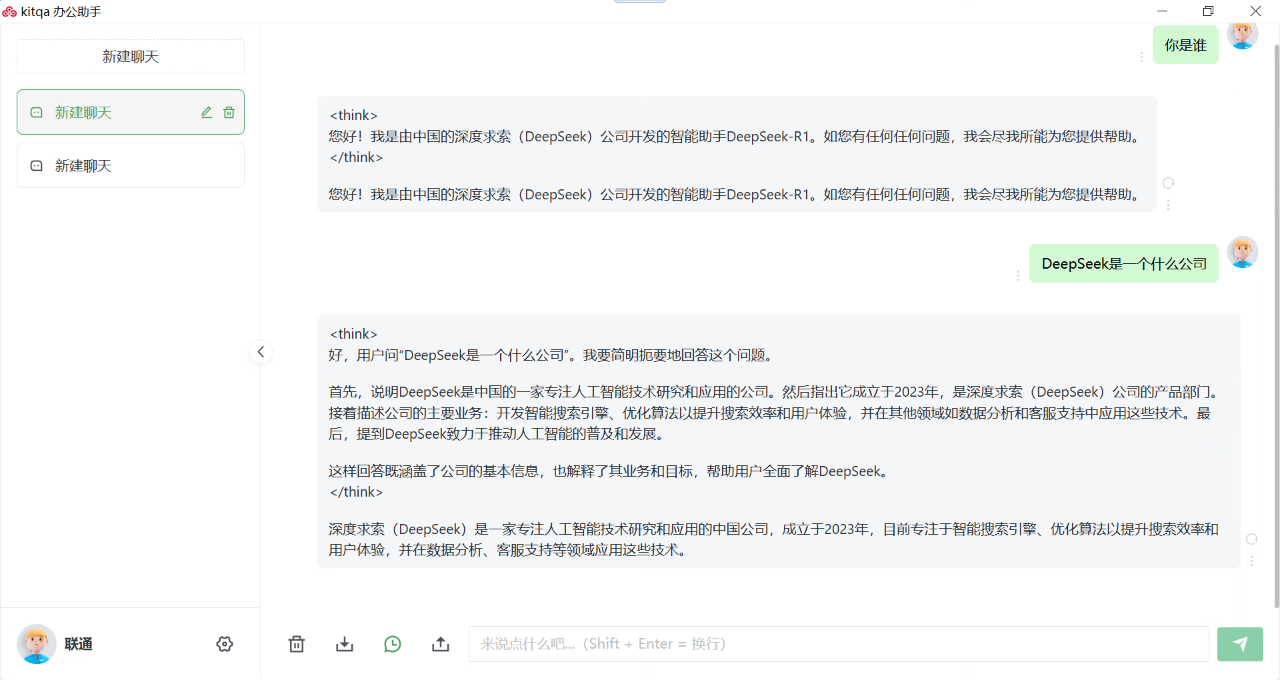Open options dots beside 'DeepSeek是一个什么公司' message
Image resolution: width=1280 pixels, height=680 pixels.
click(1018, 275)
